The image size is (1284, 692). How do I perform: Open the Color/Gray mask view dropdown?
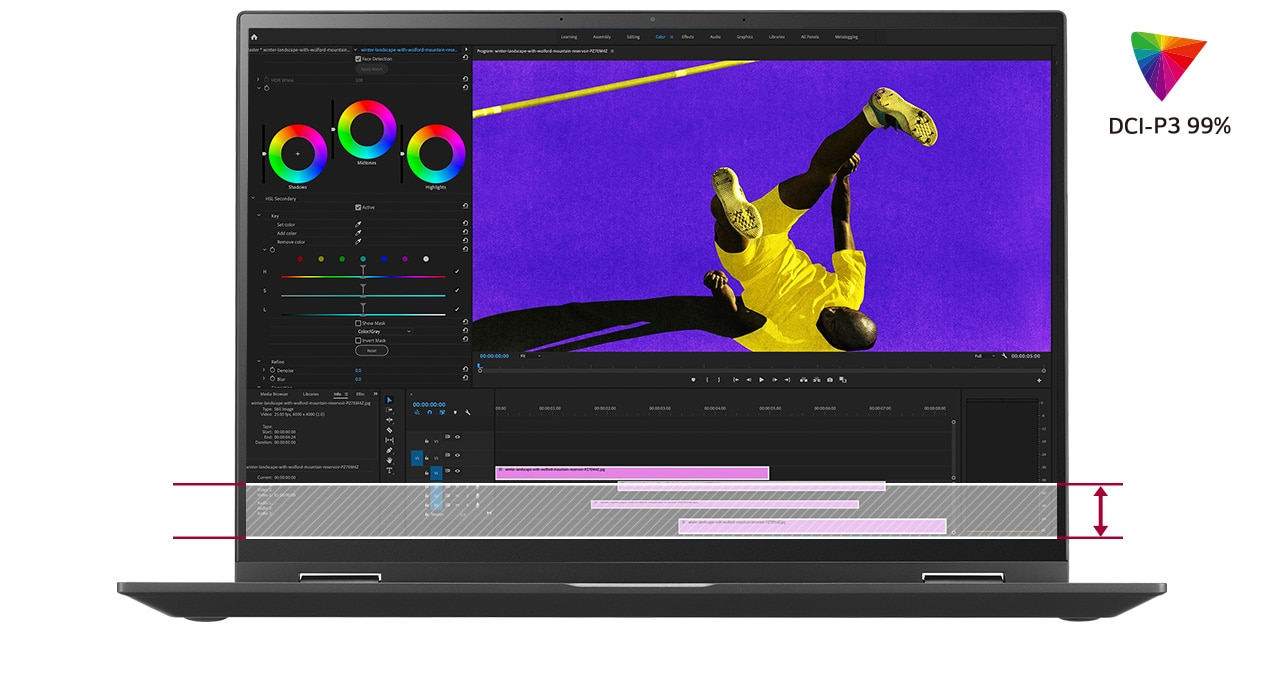(x=385, y=331)
